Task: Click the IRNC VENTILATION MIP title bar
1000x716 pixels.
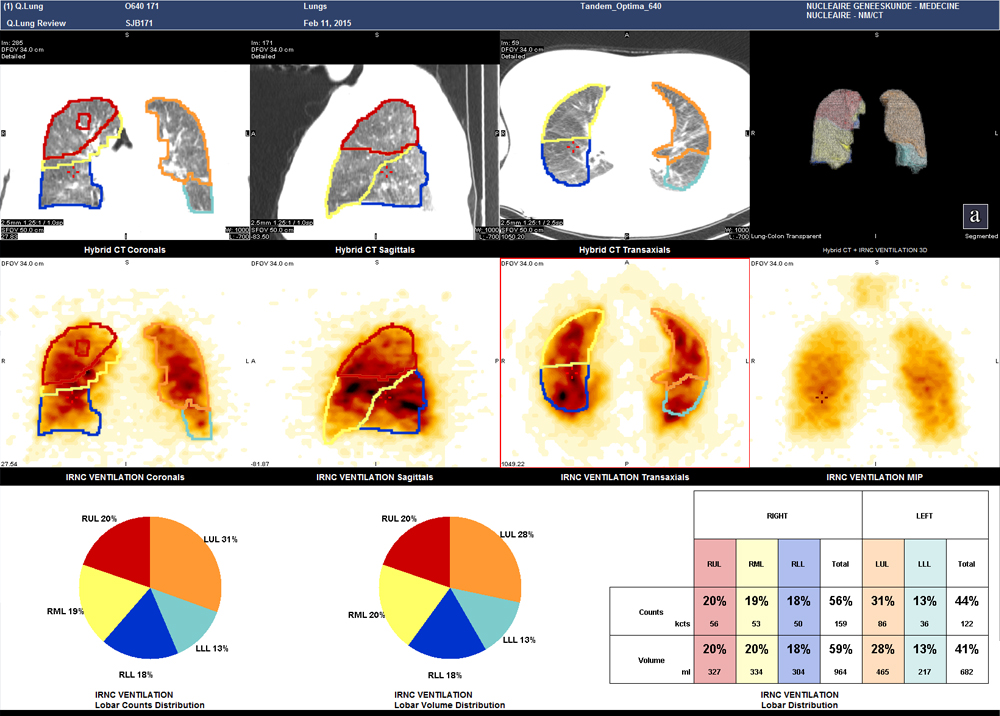Action: click(874, 477)
